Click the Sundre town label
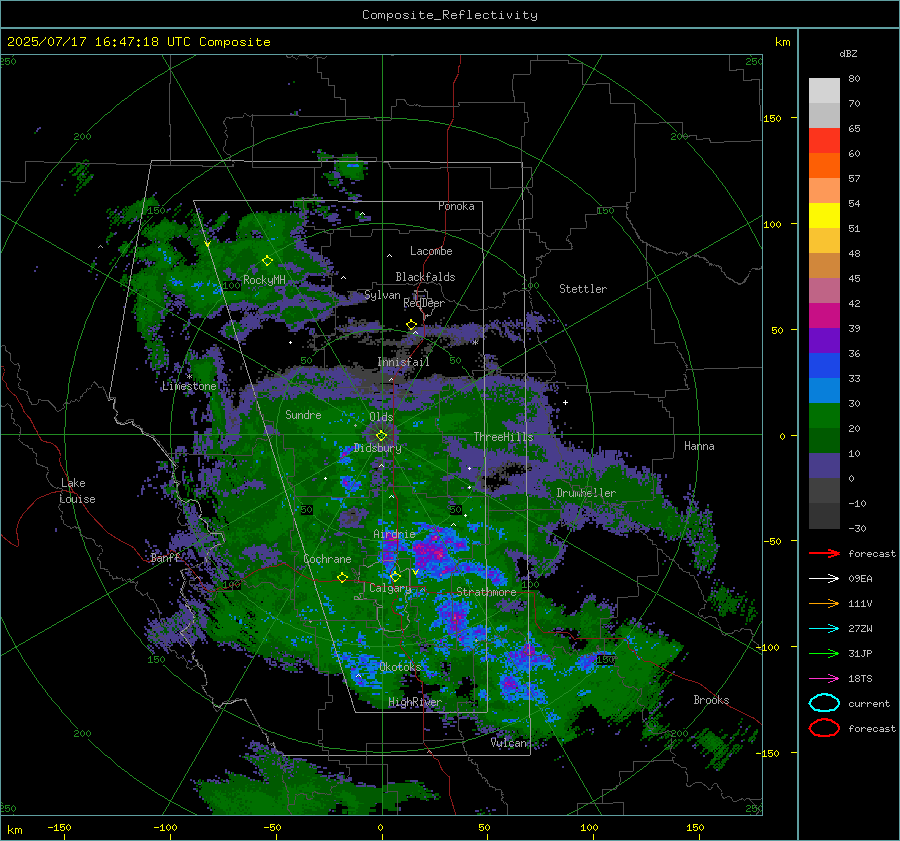The image size is (900, 841). pyautogui.click(x=303, y=414)
